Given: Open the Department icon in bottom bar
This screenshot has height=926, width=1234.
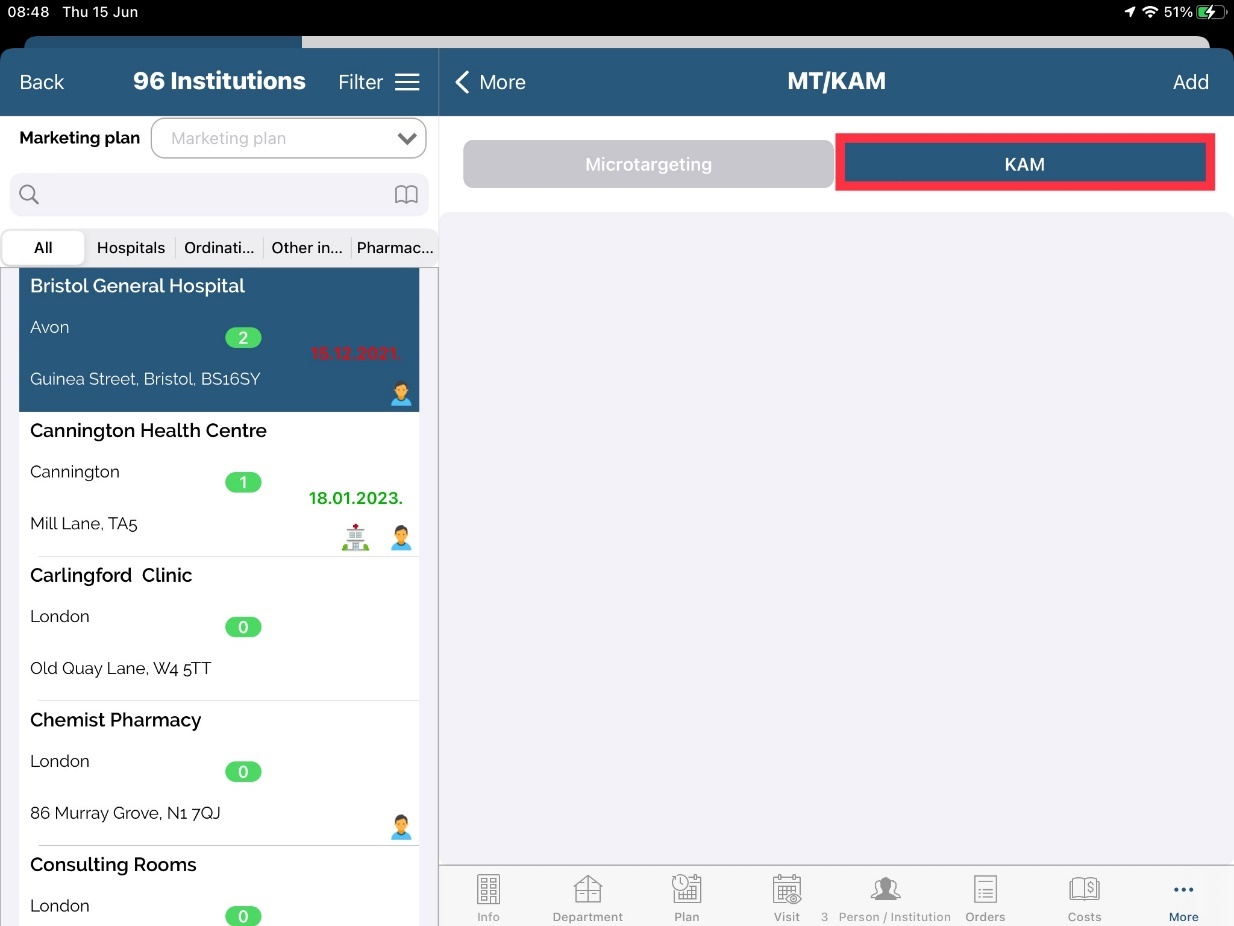Looking at the screenshot, I should tap(587, 890).
